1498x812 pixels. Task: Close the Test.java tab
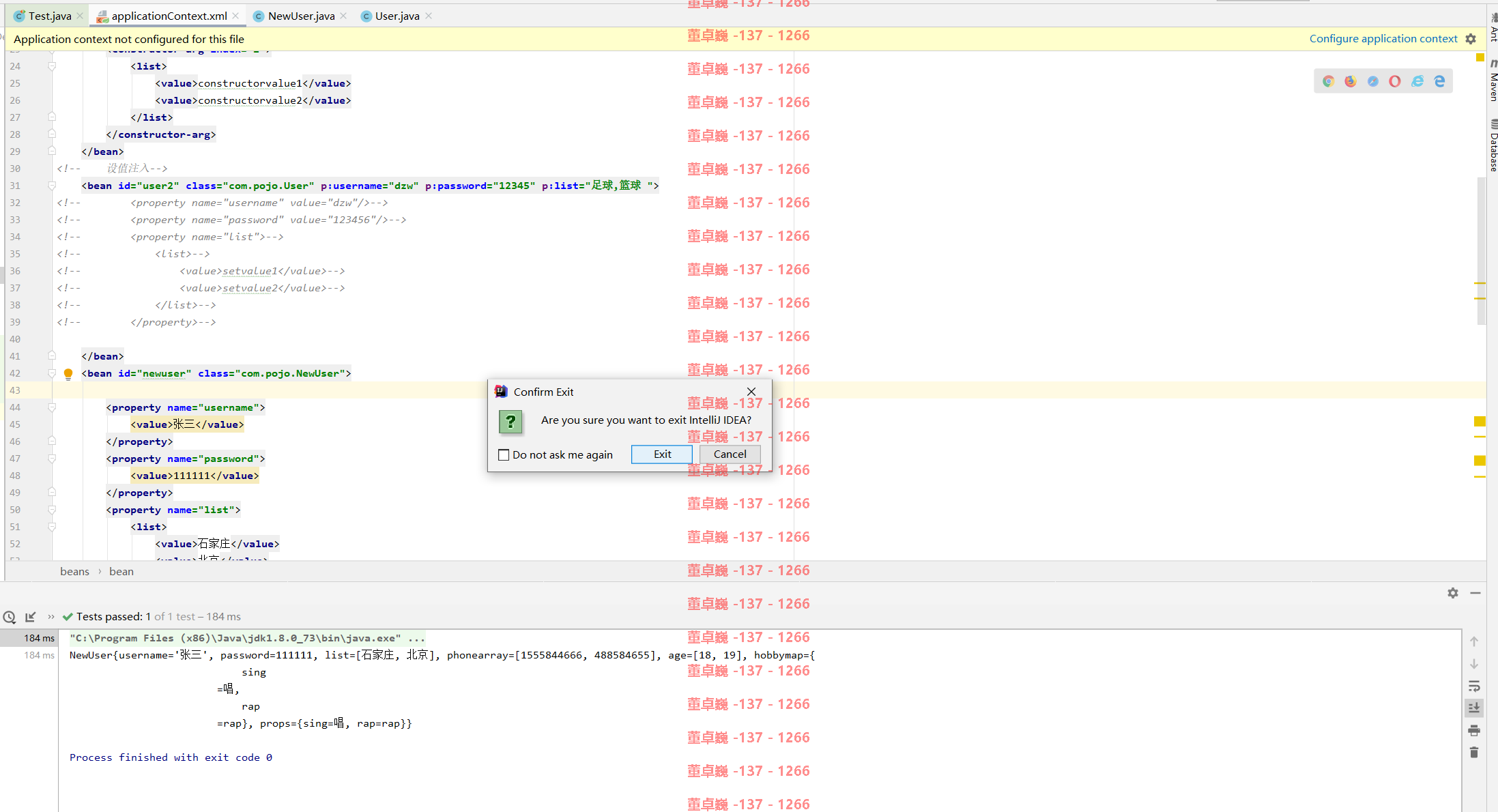coord(80,16)
